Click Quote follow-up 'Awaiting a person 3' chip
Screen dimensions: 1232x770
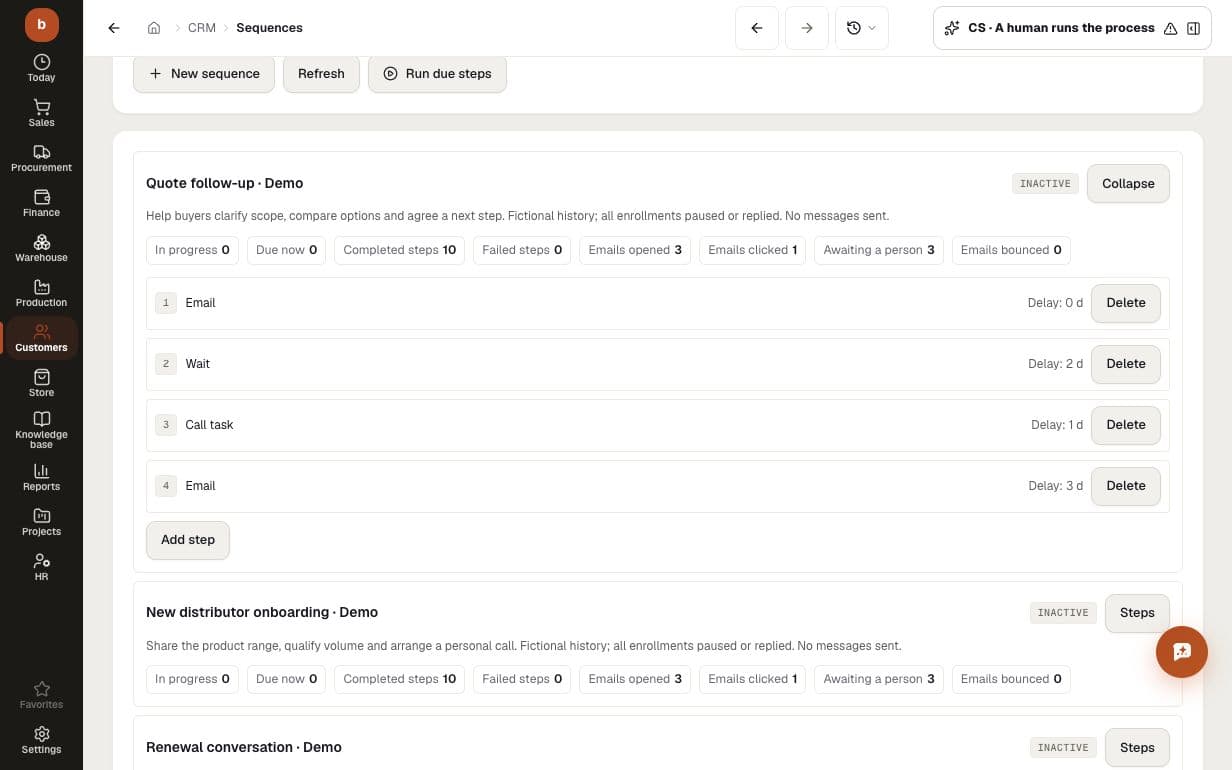pyautogui.click(x=879, y=250)
